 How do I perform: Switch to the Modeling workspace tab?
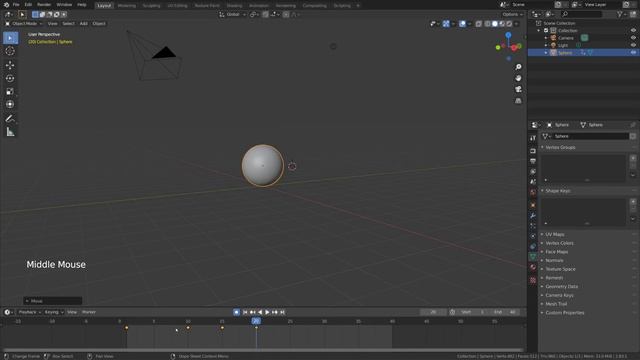coord(127,6)
